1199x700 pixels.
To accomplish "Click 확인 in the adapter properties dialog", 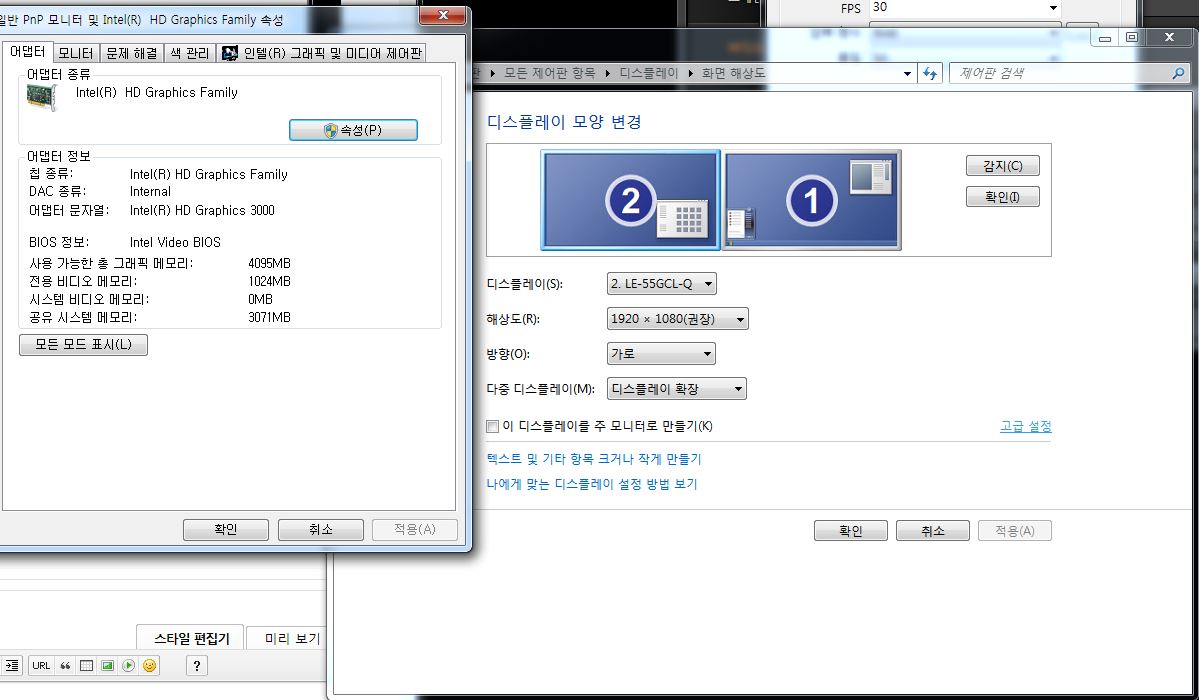I will [x=226, y=529].
